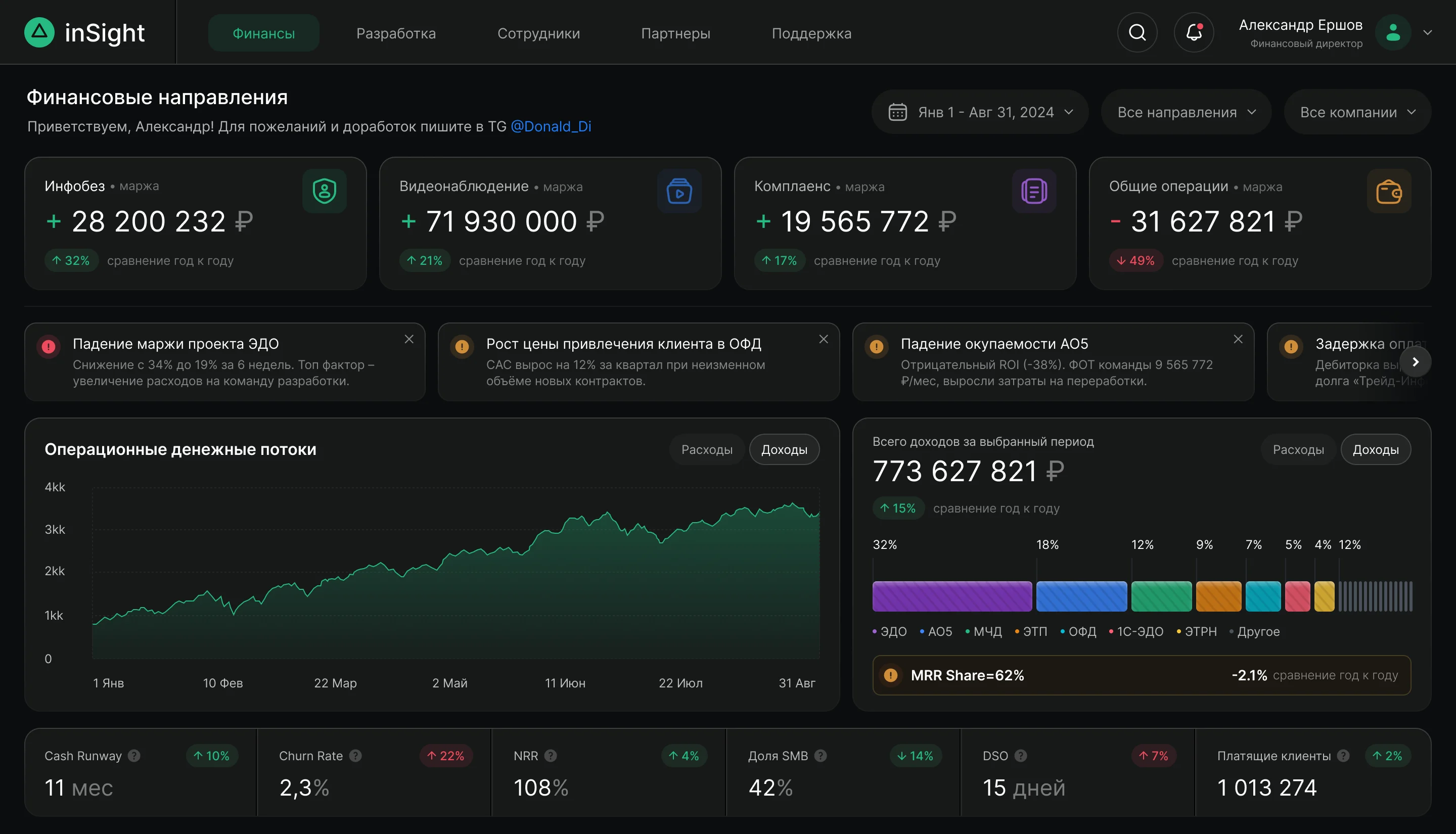The width and height of the screenshot is (1456, 834).
Task: Click the Александр Ершов profile name
Action: pos(1300,25)
